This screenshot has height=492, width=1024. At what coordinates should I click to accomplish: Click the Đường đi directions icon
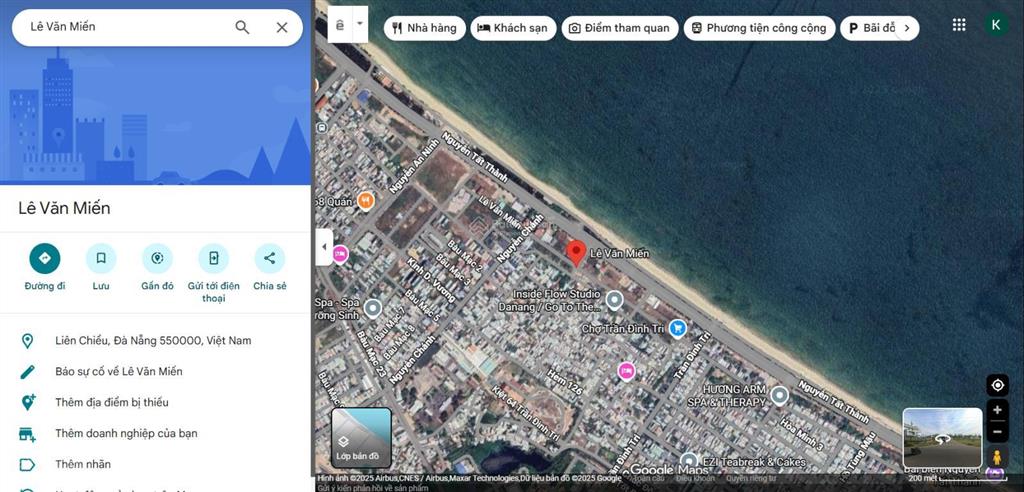45,259
